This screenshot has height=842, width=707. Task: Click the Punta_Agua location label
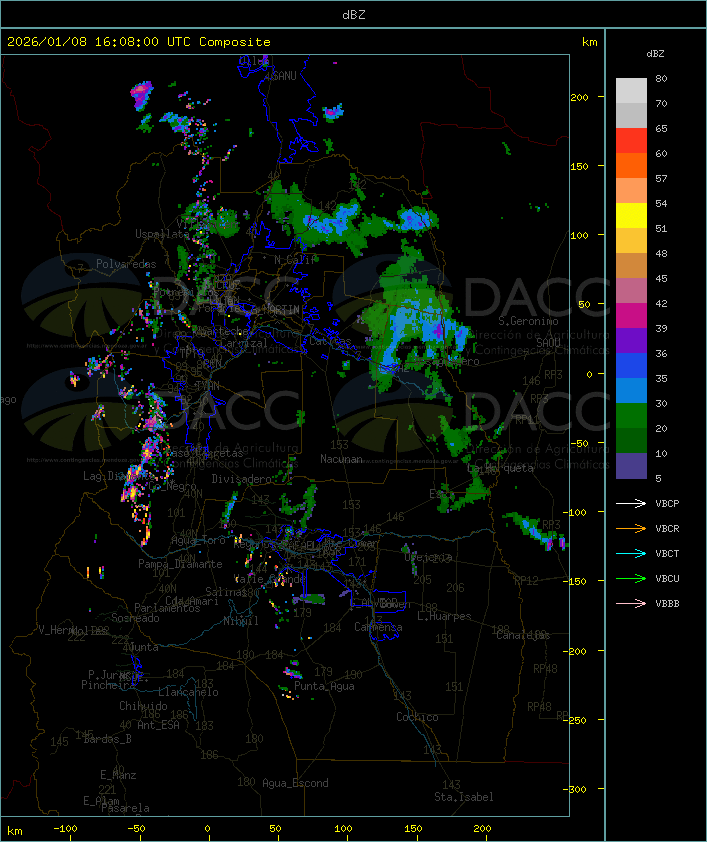325,686
